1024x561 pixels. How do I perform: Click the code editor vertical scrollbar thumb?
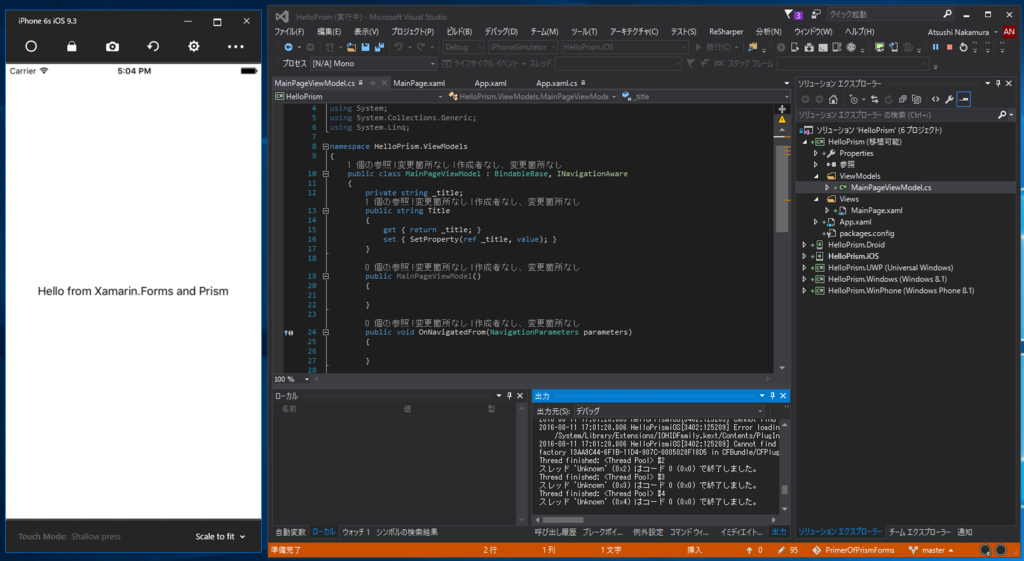pos(782,188)
